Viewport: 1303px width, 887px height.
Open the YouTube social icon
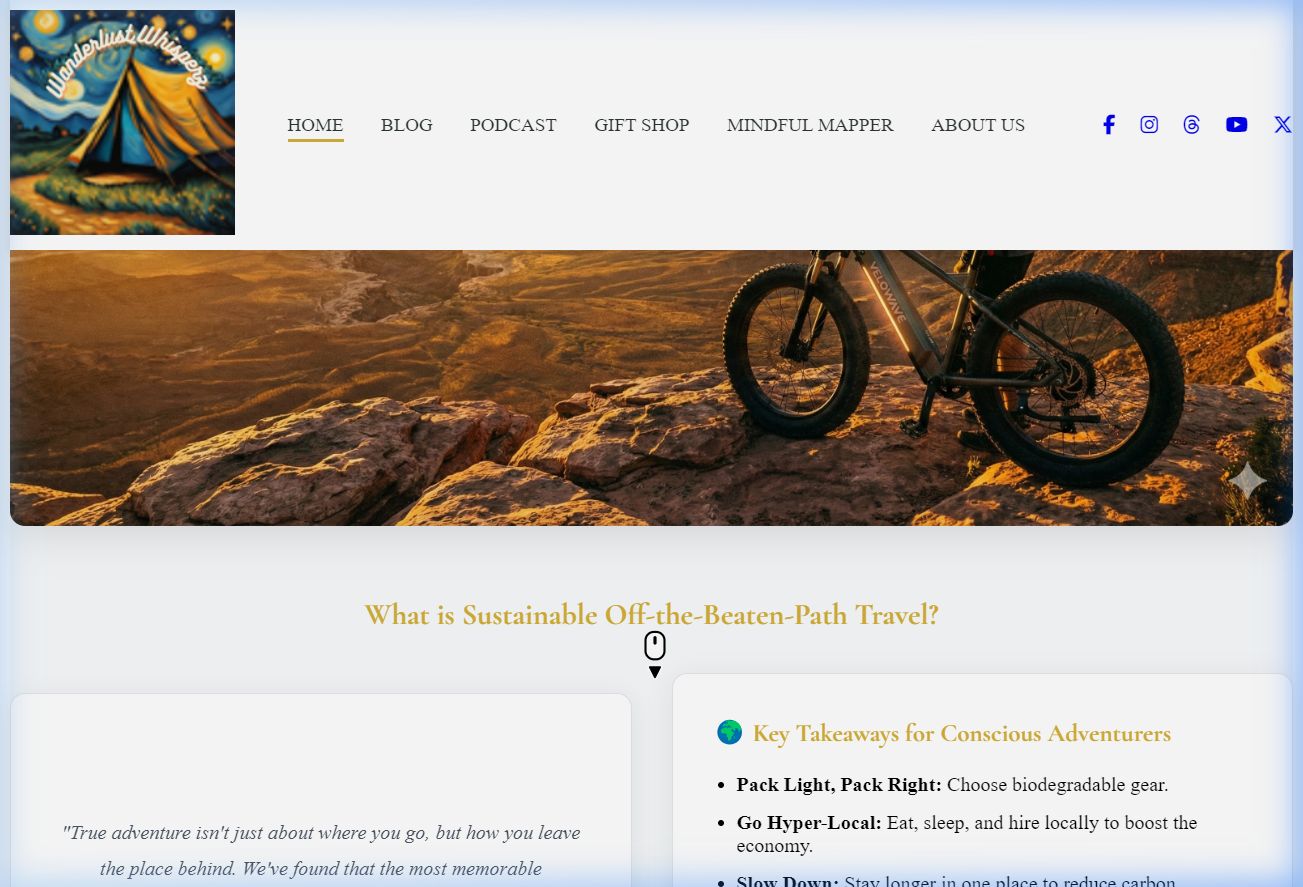pos(1237,125)
